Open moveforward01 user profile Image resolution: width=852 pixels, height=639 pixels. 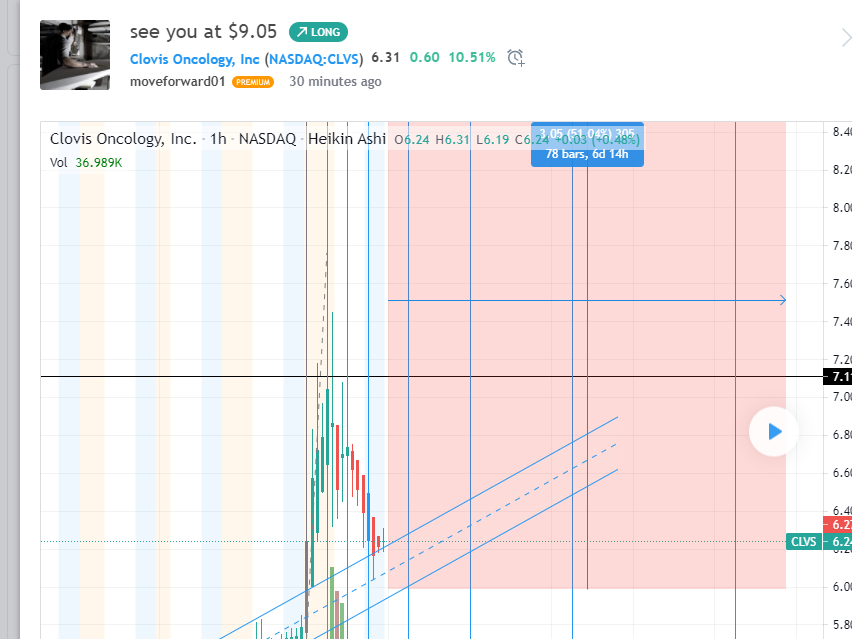[x=177, y=82]
